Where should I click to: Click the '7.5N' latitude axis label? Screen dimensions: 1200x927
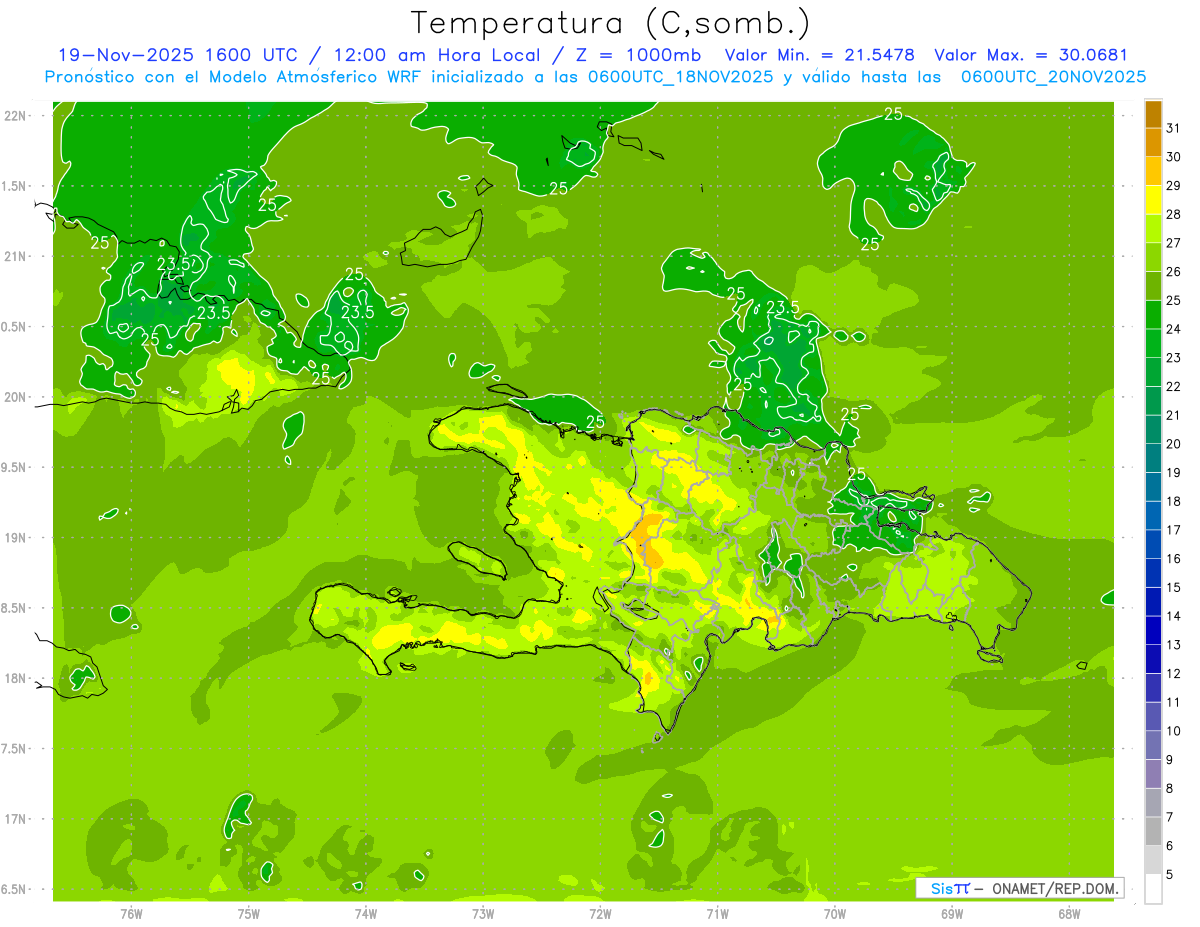(x=15, y=749)
